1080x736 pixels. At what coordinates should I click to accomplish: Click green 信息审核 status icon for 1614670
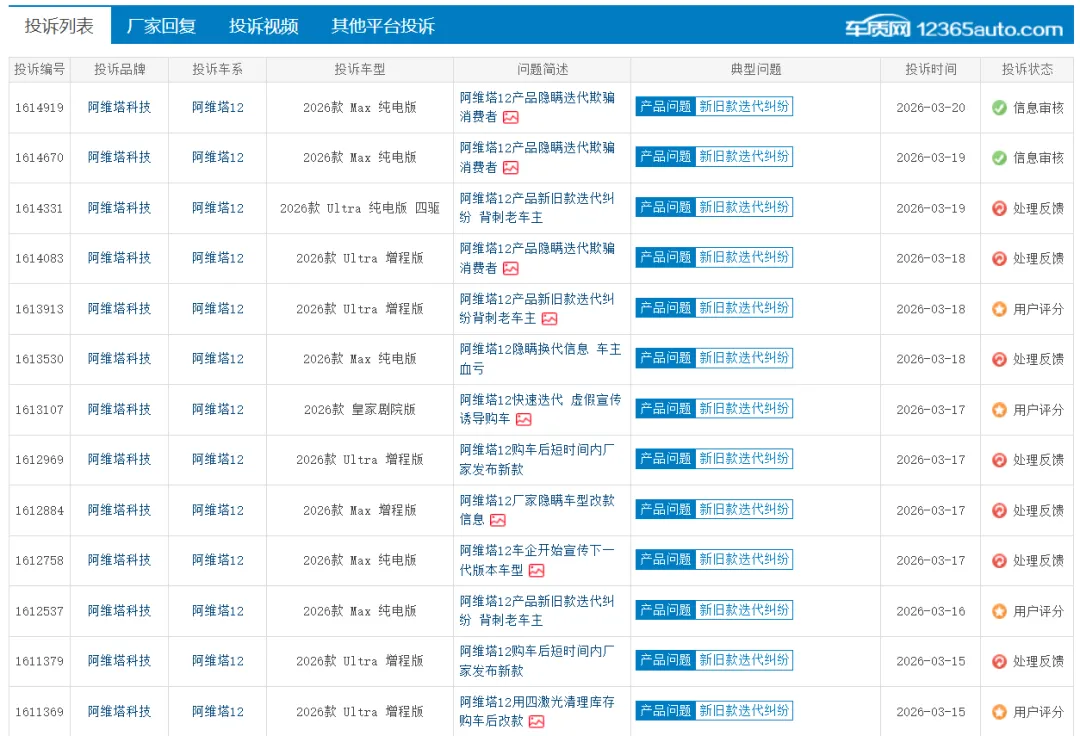(x=999, y=158)
